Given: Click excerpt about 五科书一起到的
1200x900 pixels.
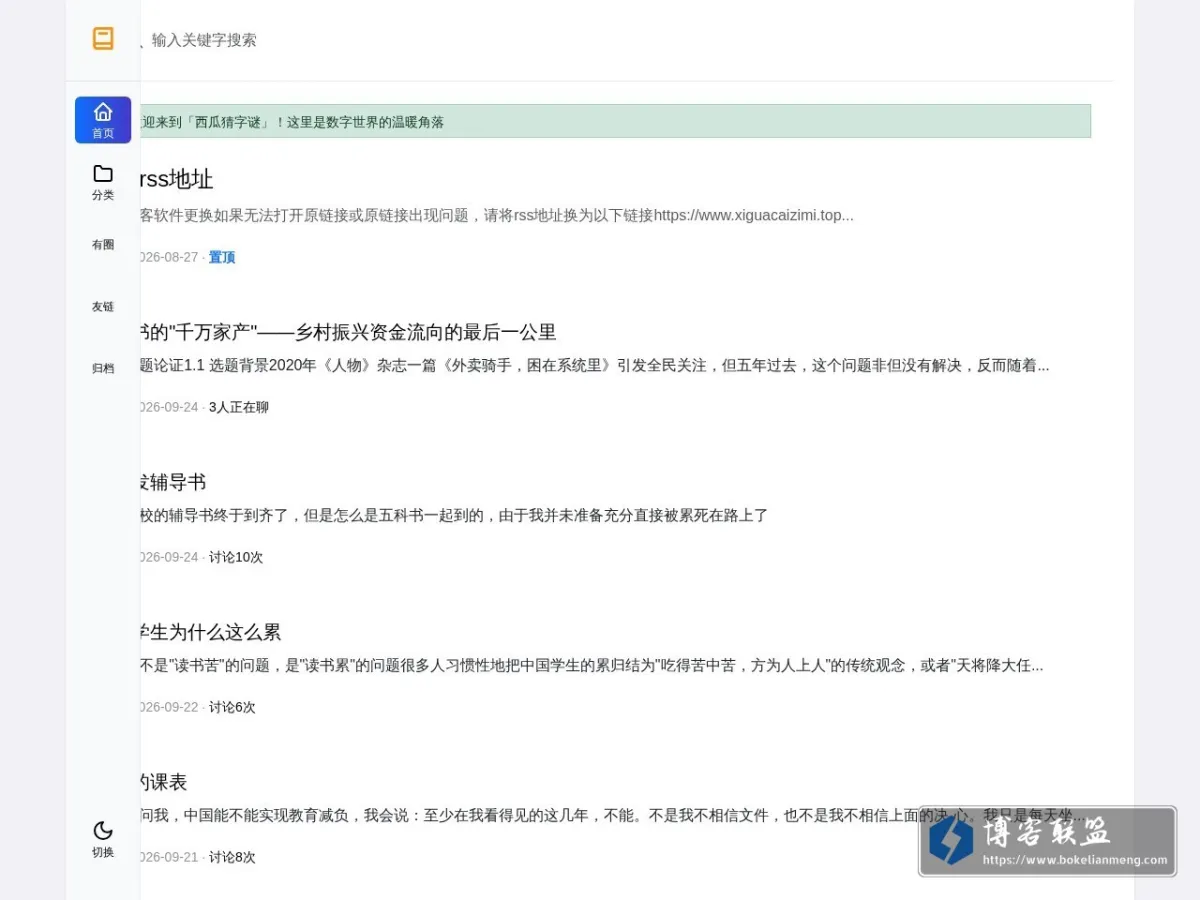Looking at the screenshot, I should tap(454, 515).
